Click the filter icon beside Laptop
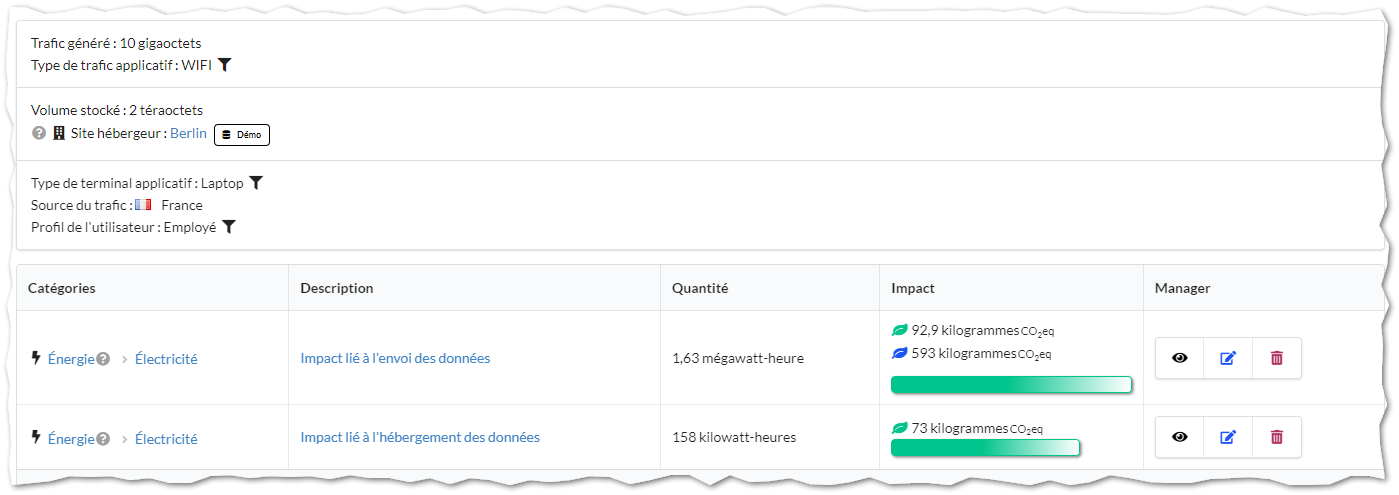Image resolution: width=1399 pixels, height=495 pixels. (256, 183)
